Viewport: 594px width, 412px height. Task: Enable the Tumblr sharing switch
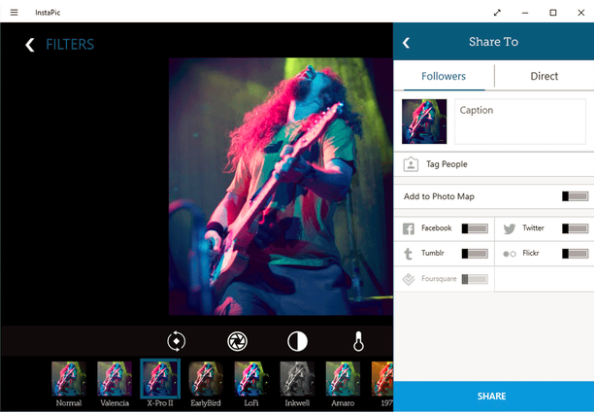click(475, 254)
